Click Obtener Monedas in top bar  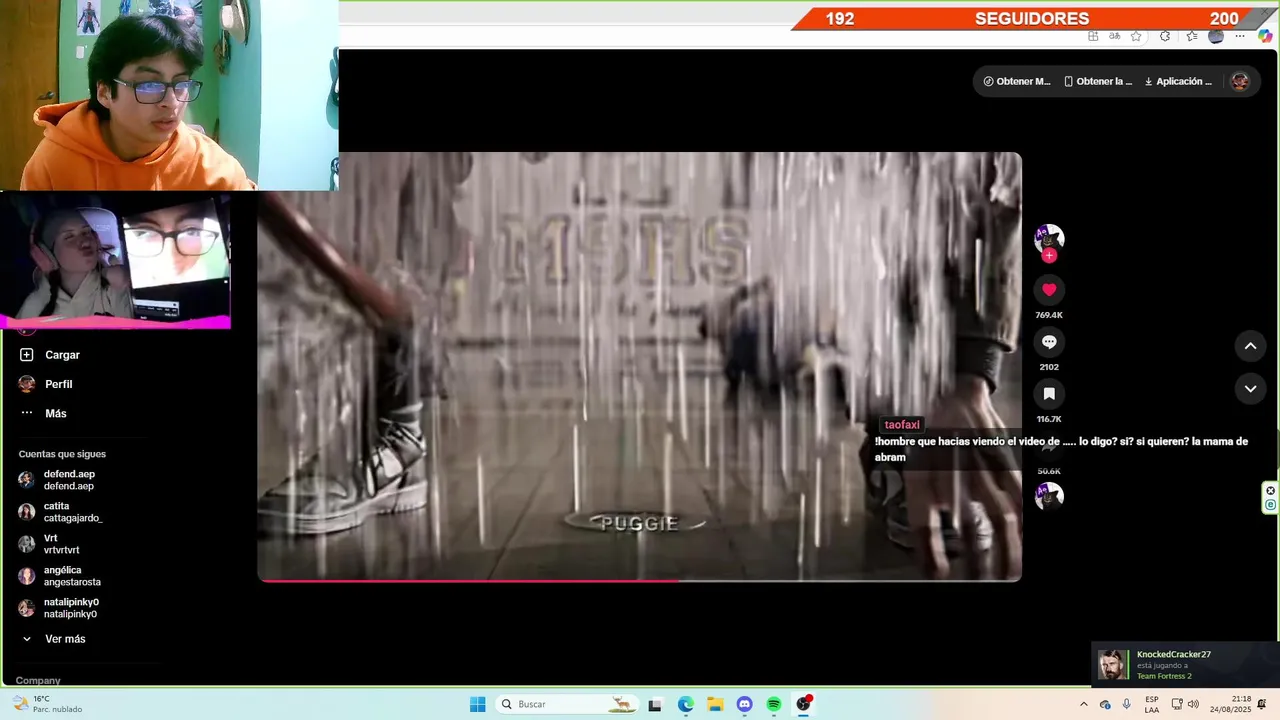(x=1017, y=82)
